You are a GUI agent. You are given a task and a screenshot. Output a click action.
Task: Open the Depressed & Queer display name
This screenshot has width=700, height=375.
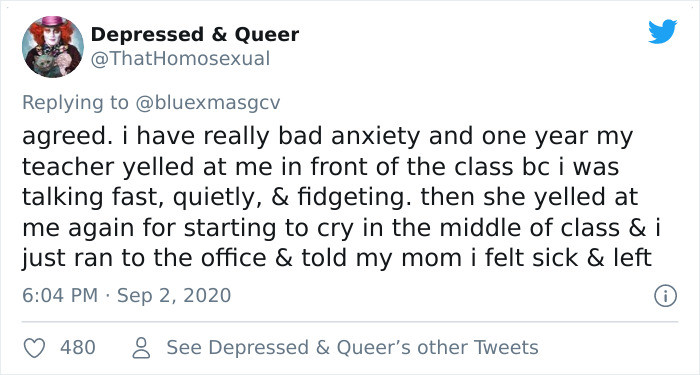[x=195, y=35]
